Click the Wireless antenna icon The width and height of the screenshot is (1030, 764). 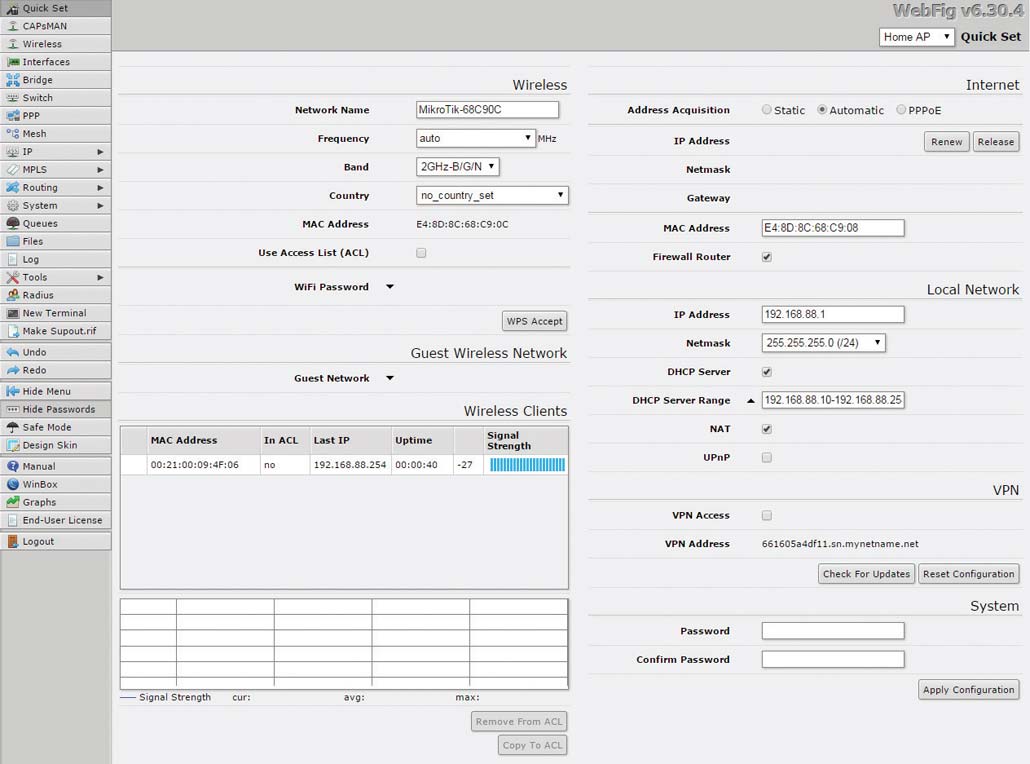point(12,44)
